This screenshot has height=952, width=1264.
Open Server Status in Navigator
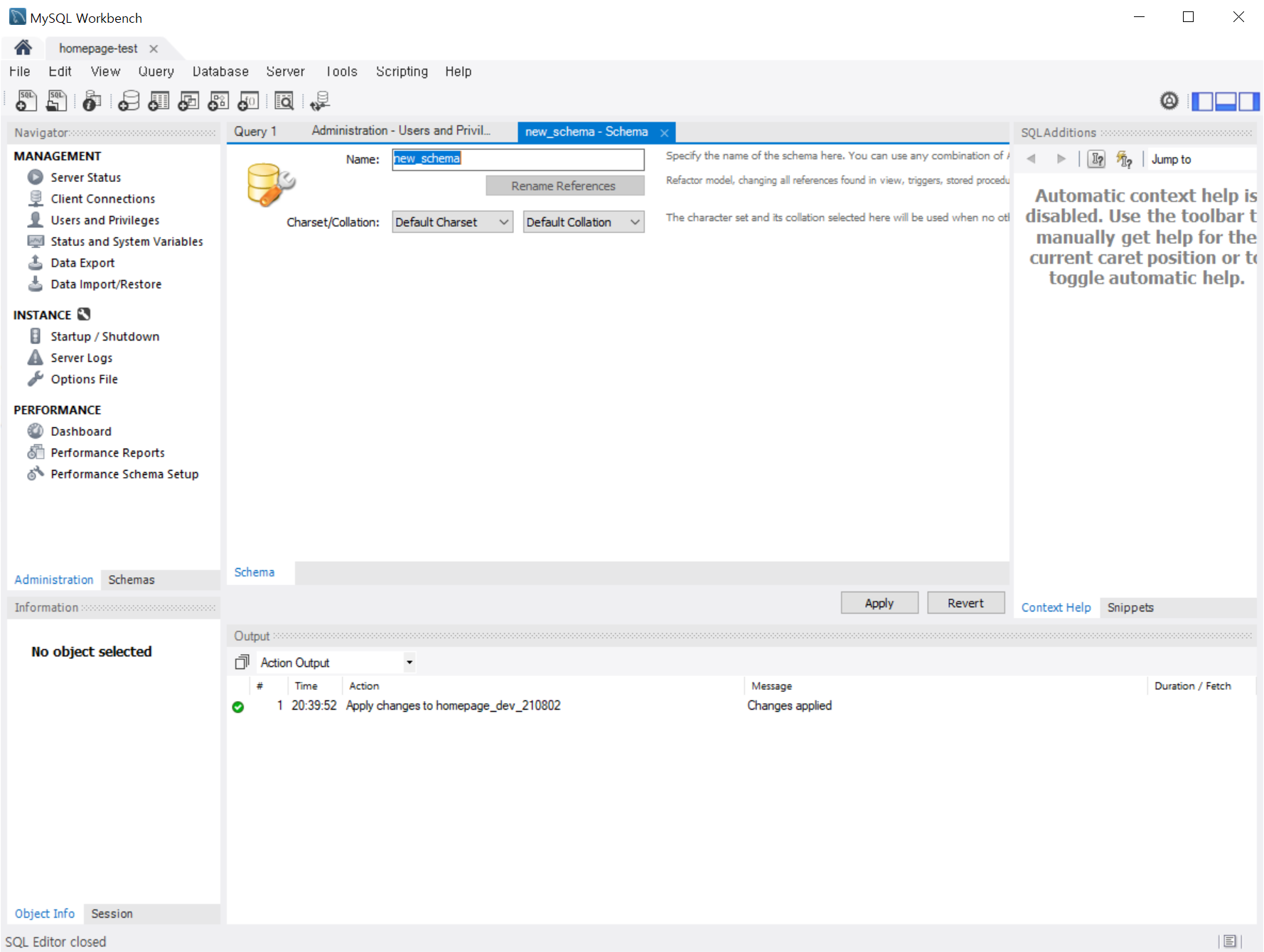85,177
